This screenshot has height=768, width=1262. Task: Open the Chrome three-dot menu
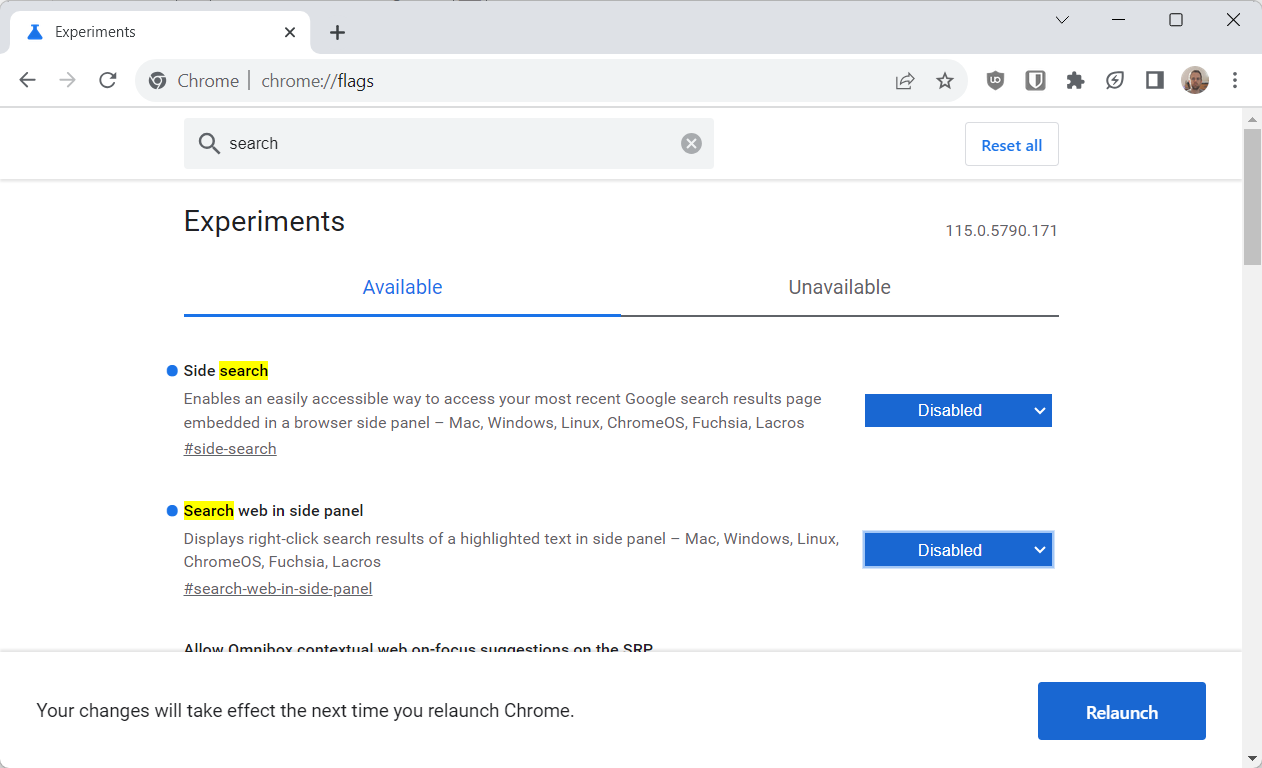(x=1235, y=81)
